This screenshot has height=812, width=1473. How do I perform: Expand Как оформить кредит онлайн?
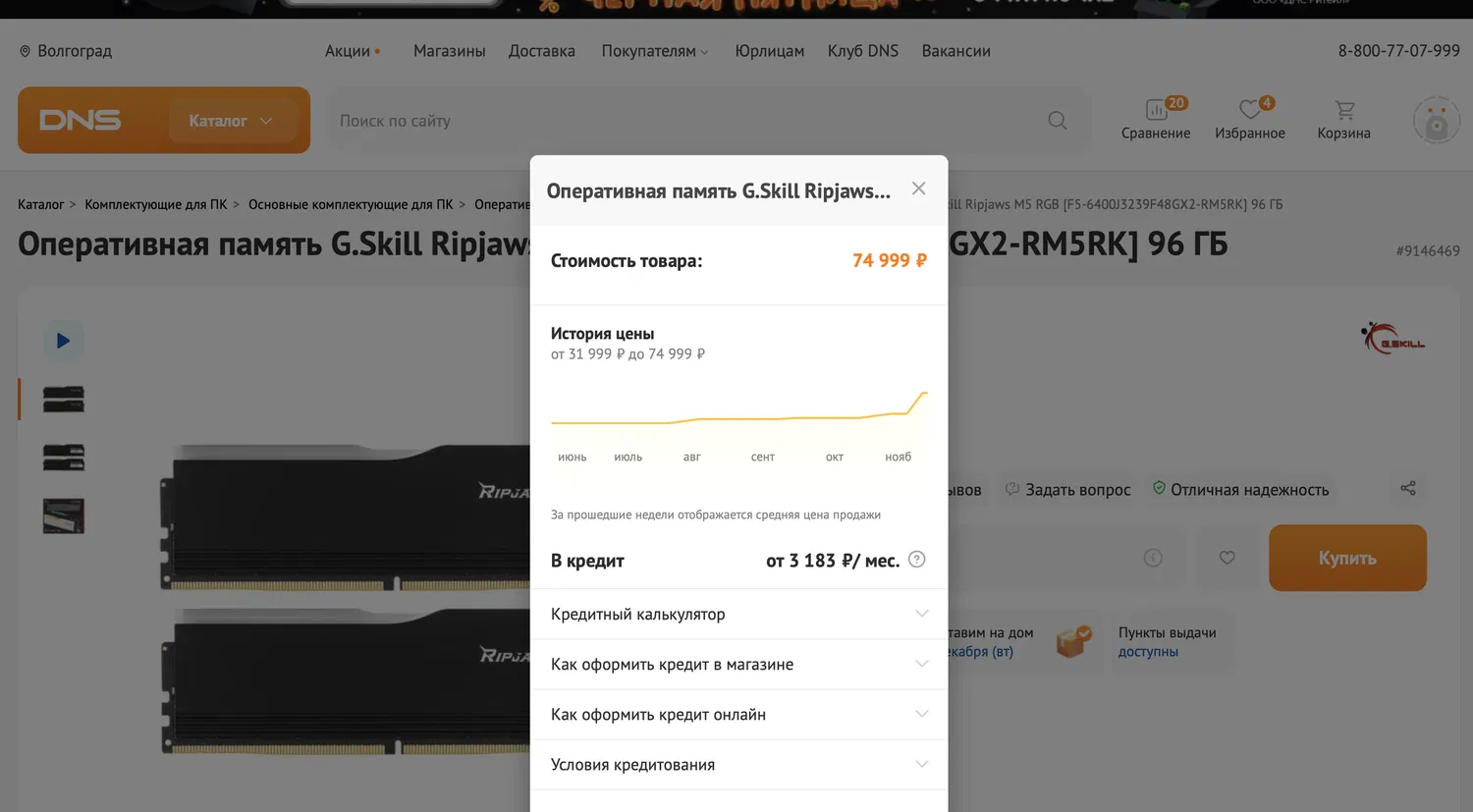click(738, 715)
